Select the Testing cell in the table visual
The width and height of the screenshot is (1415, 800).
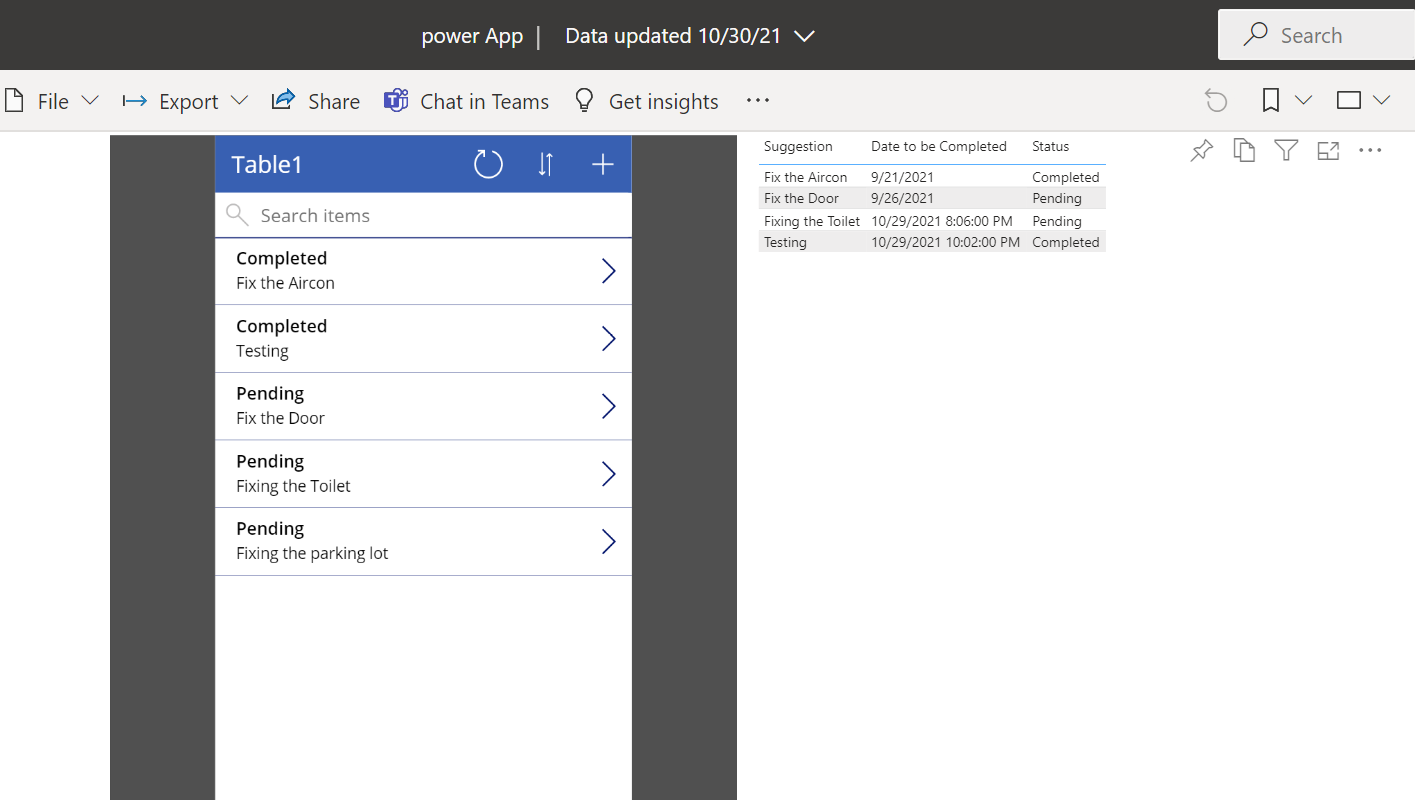pos(785,242)
